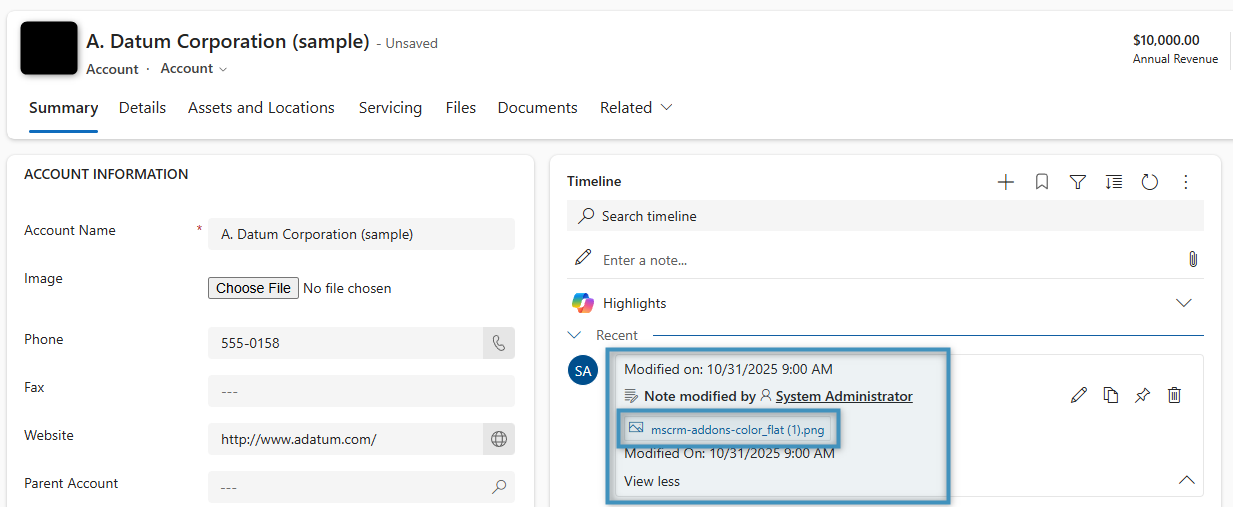
Task: Delete the note with trash icon
Action: 1175,395
